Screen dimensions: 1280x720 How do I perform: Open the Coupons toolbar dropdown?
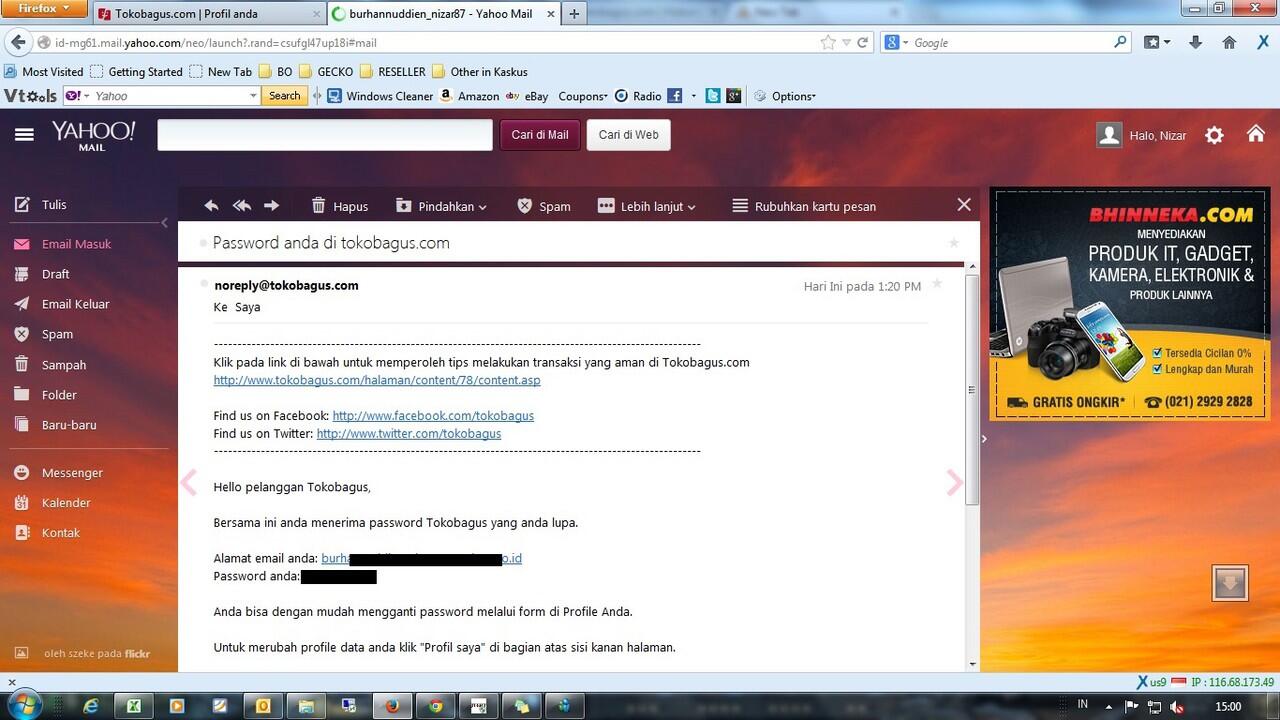pyautogui.click(x=583, y=96)
